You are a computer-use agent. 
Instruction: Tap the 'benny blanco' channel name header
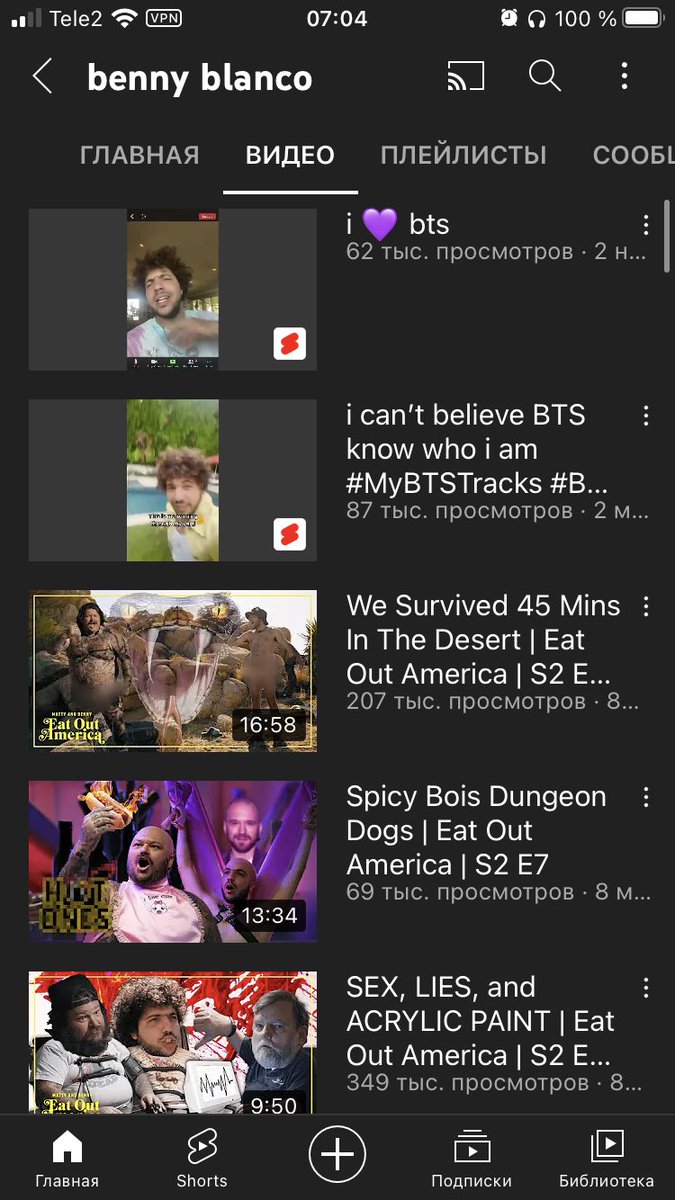pyautogui.click(x=200, y=77)
